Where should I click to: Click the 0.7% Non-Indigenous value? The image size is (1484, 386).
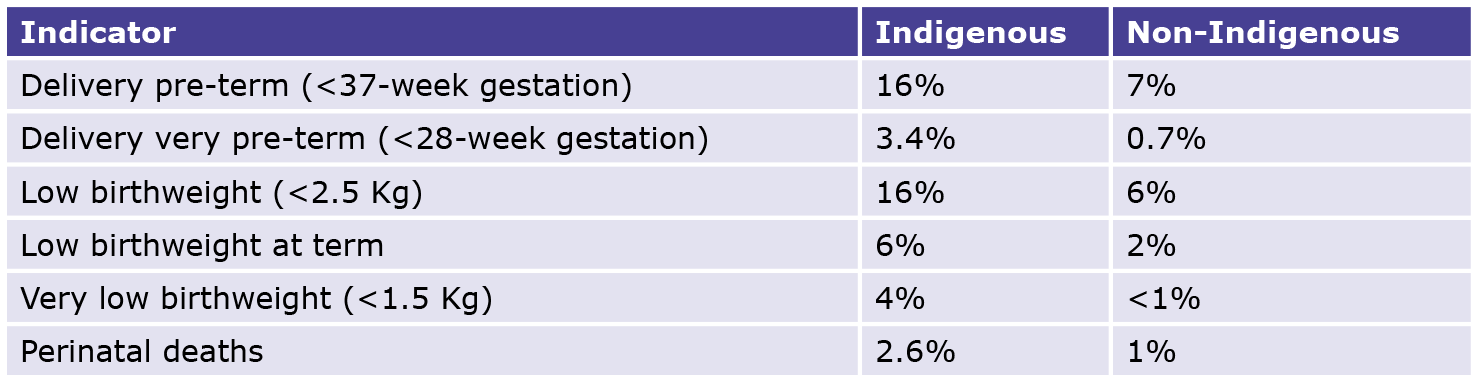[1166, 139]
